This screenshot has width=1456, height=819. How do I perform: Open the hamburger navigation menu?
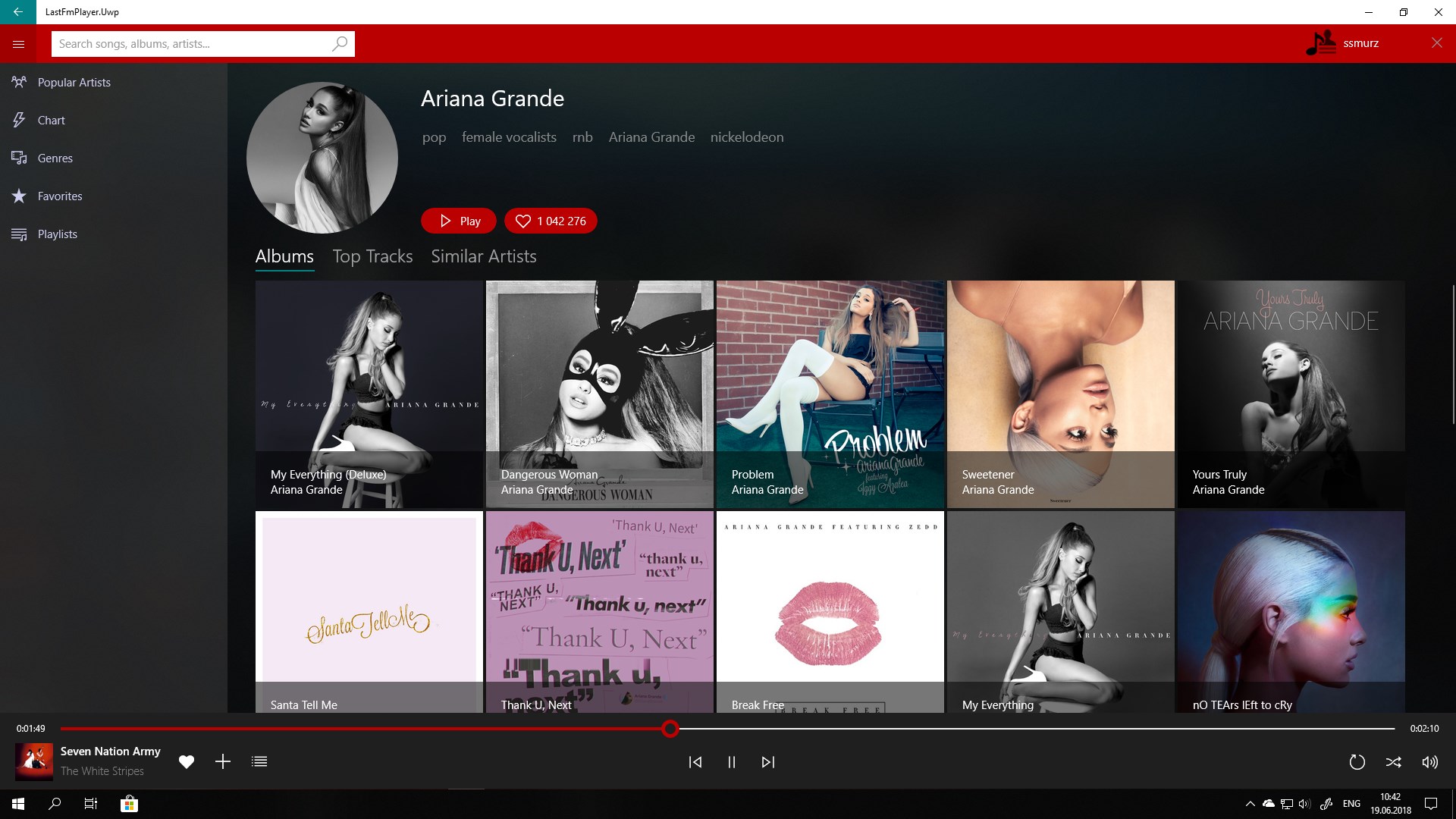[18, 44]
